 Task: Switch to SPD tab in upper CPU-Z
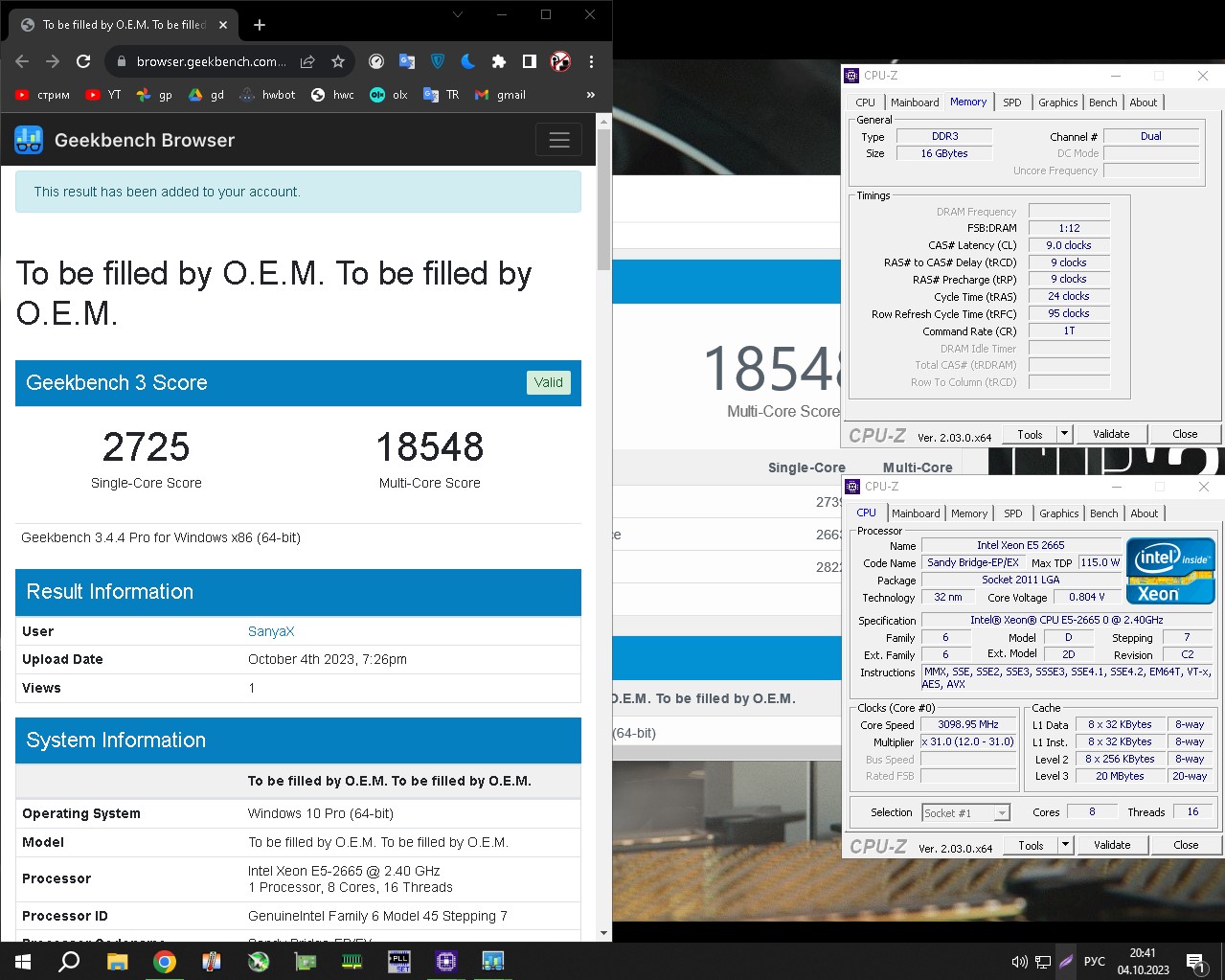tap(1012, 103)
